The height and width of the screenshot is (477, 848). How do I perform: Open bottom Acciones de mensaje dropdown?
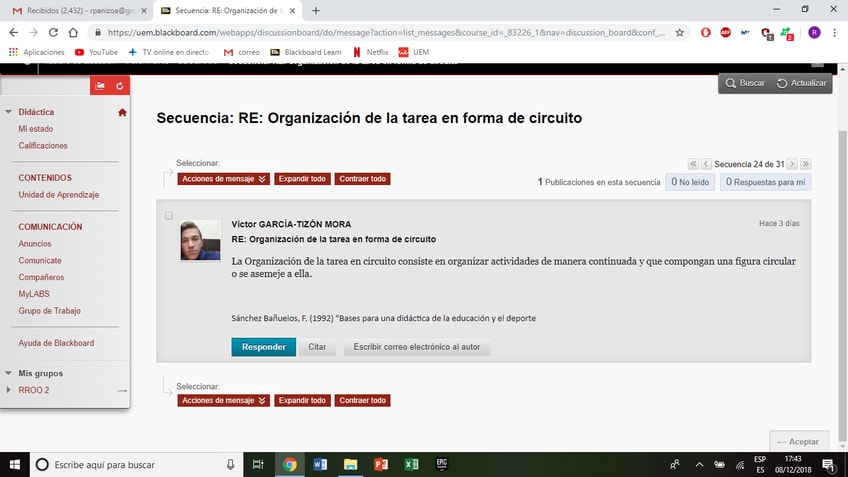pyautogui.click(x=223, y=401)
